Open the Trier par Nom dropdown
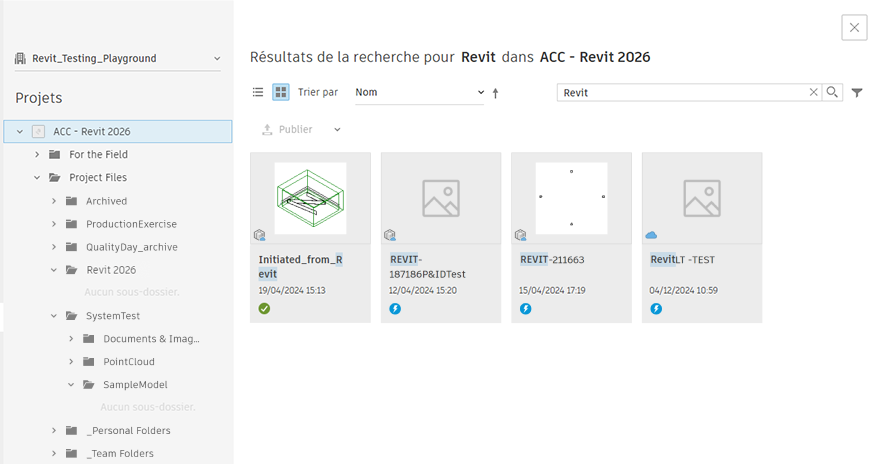The image size is (882, 464). click(420, 93)
